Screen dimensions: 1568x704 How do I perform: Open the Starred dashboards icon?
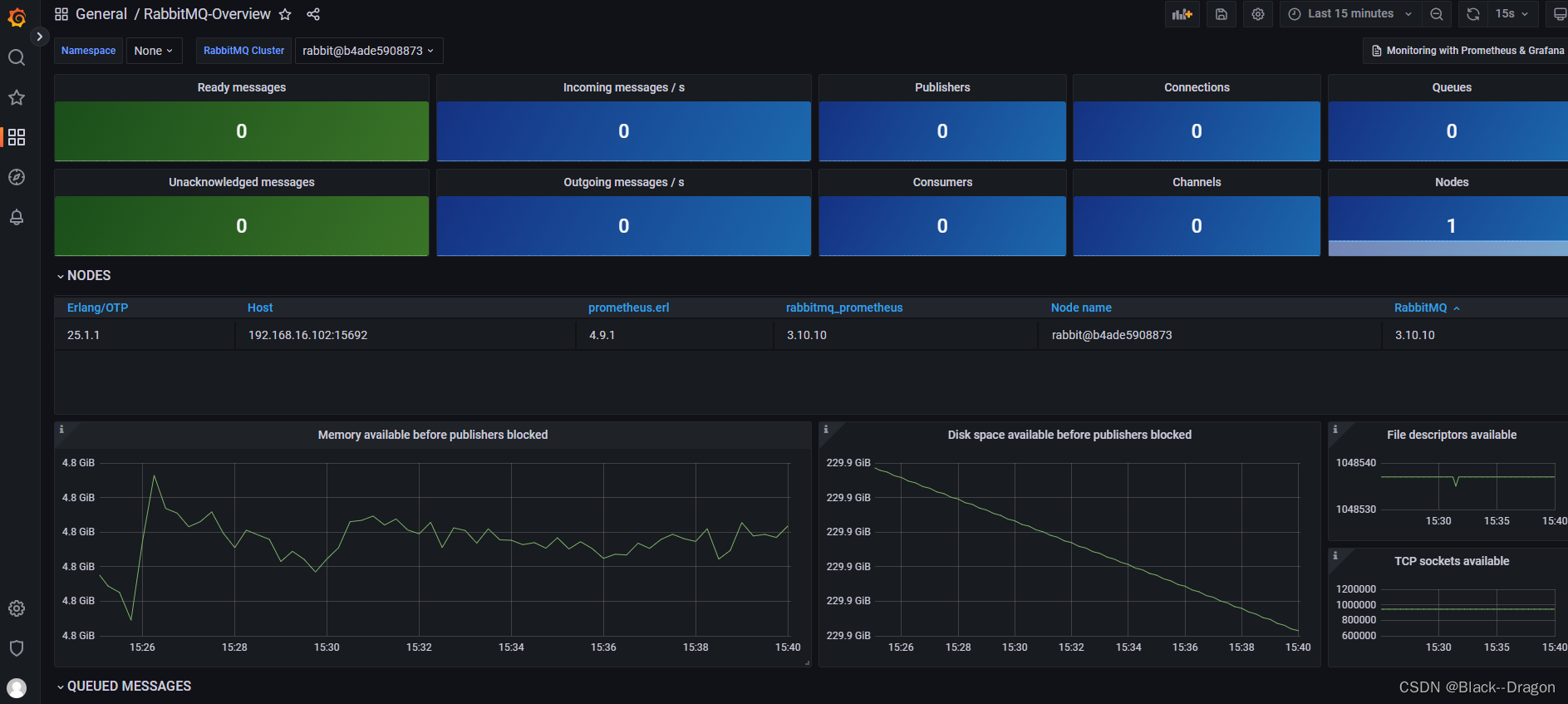click(x=17, y=97)
